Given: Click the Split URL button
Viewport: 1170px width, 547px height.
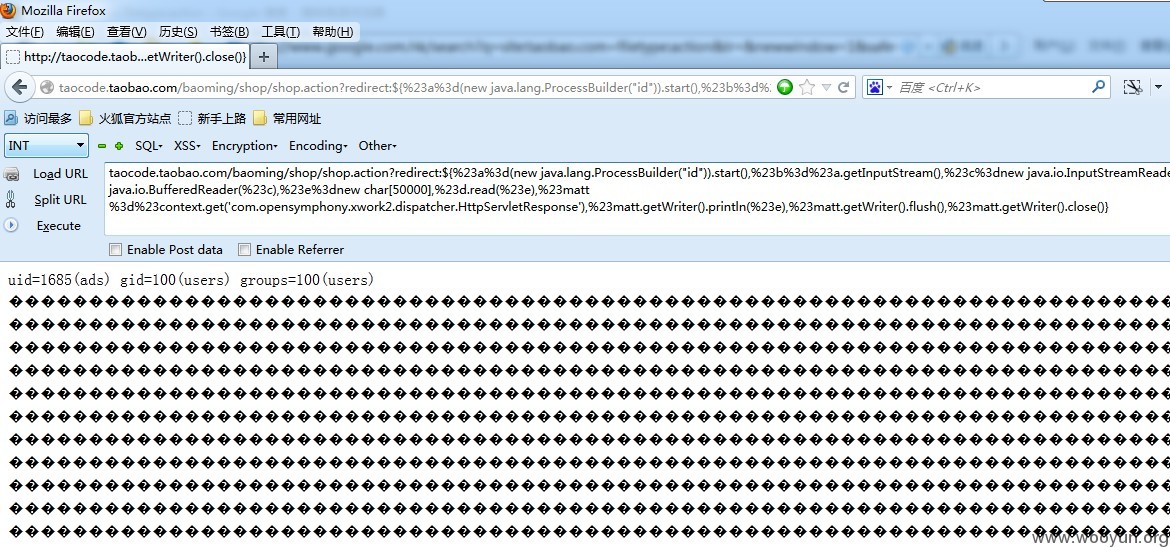Looking at the screenshot, I should click(60, 200).
